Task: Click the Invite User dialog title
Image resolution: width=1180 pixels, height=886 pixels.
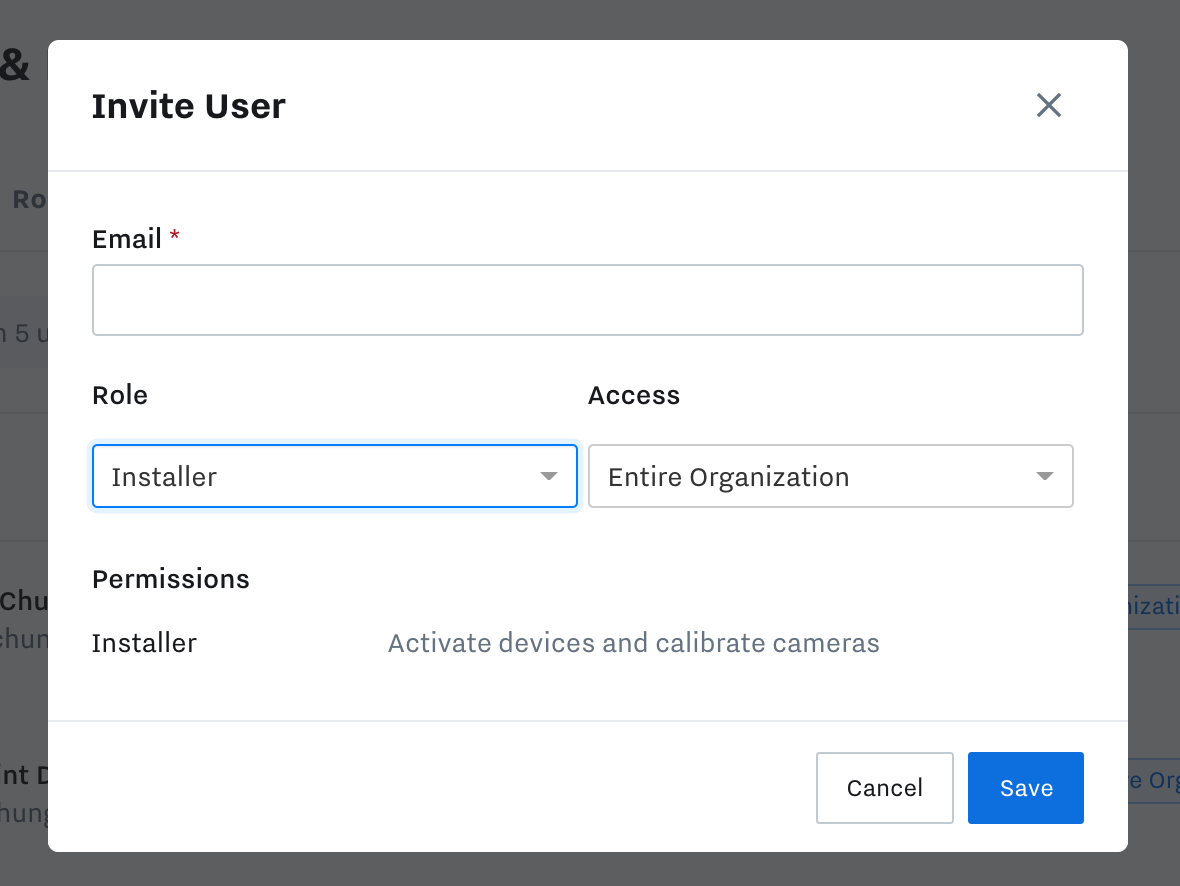Action: [188, 106]
